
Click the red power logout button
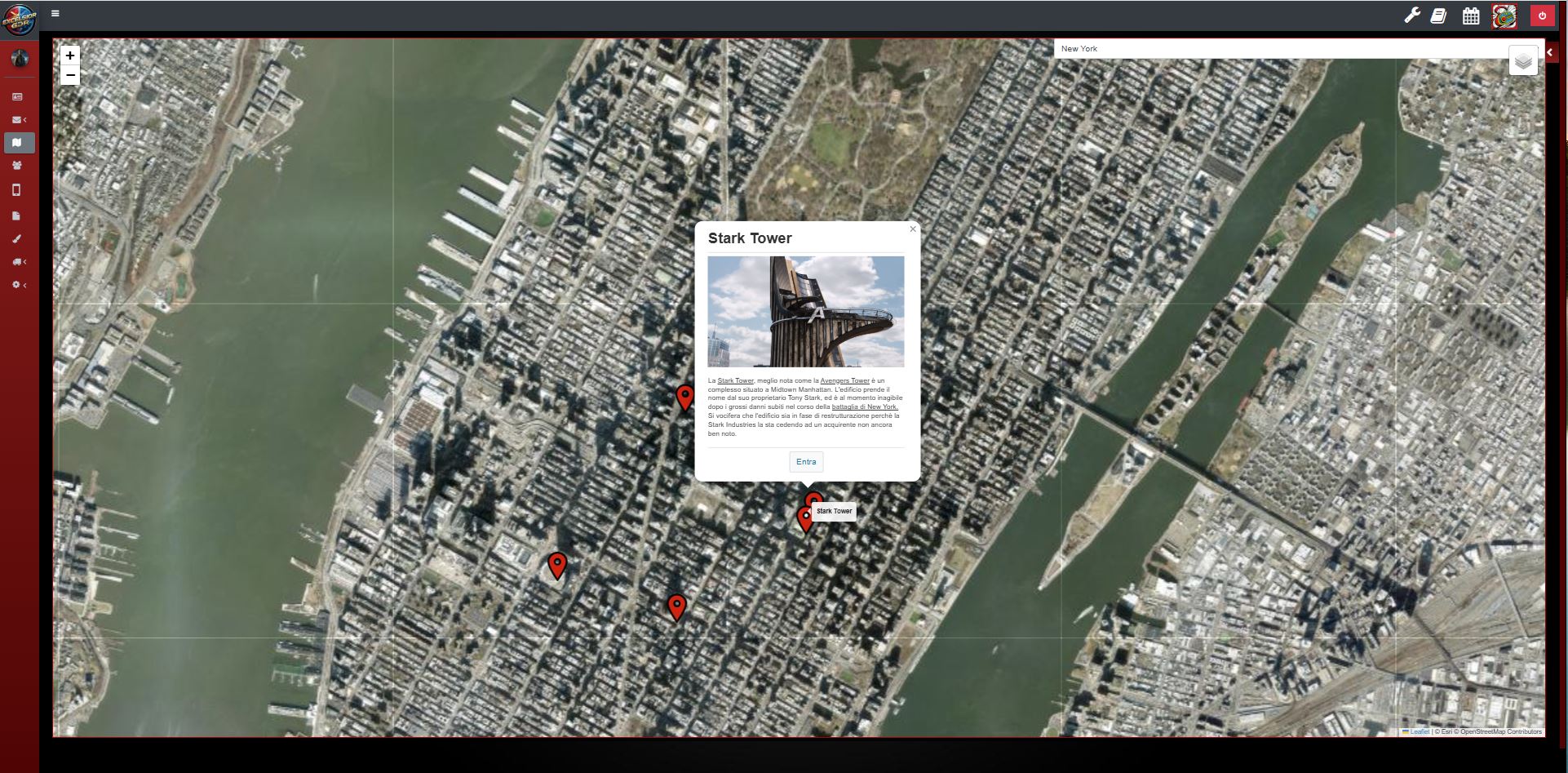[x=1542, y=16]
